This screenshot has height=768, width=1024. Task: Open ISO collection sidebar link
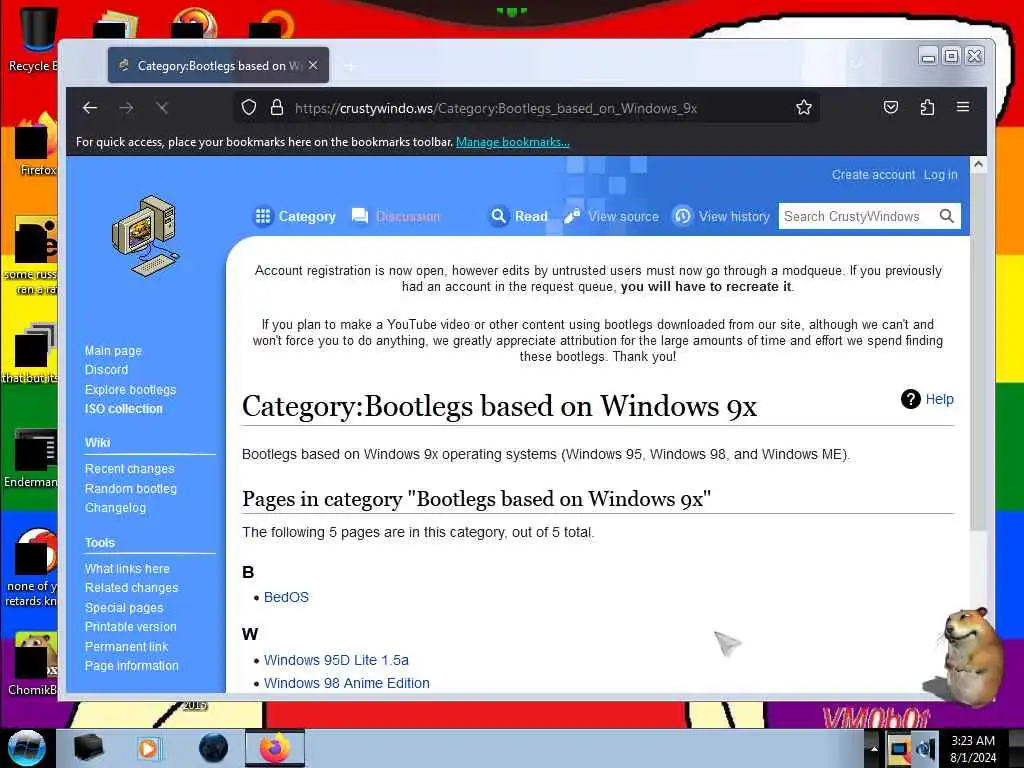pyautogui.click(x=123, y=409)
